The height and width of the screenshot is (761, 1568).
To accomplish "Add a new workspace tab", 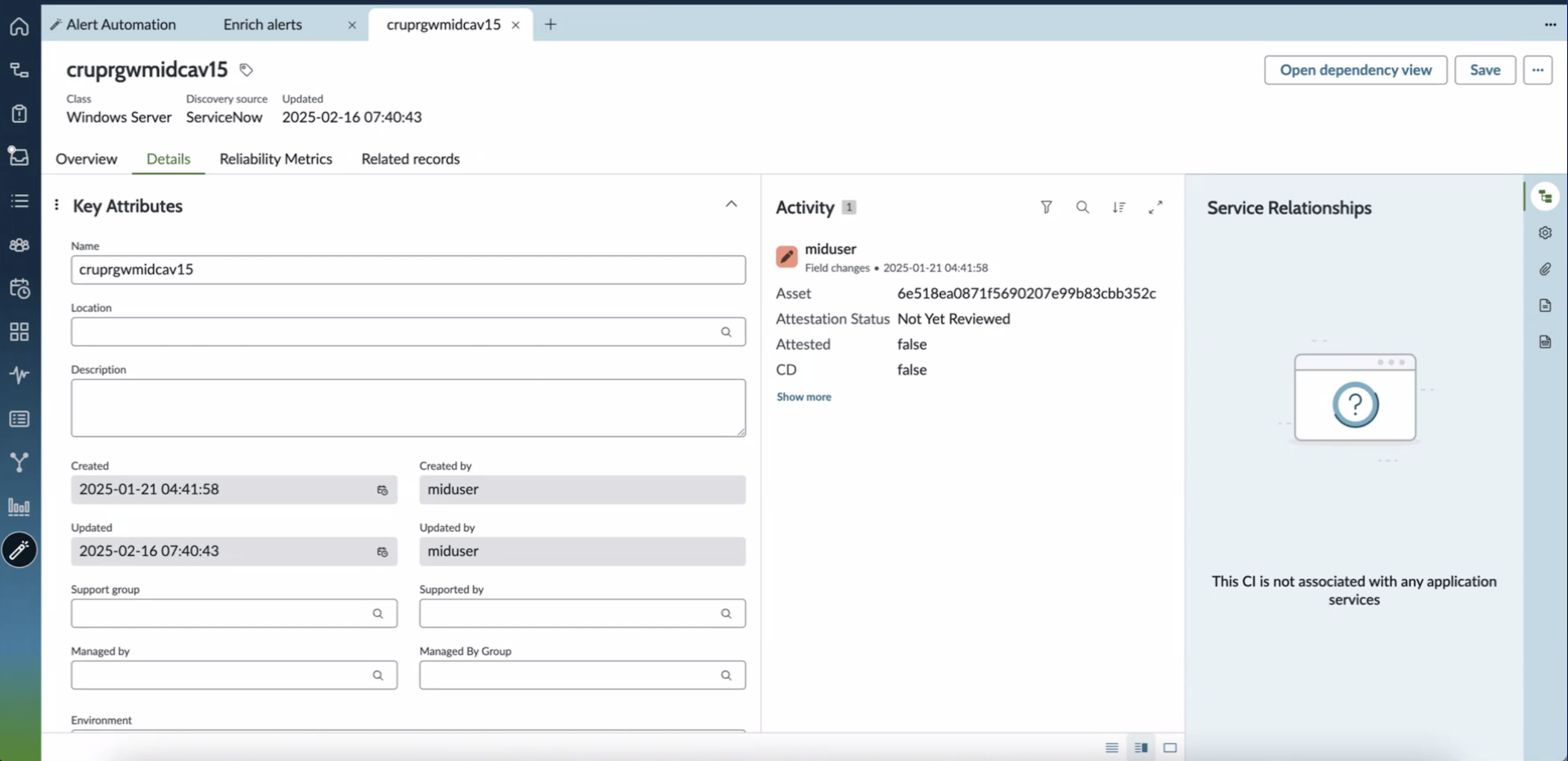I will click(x=551, y=25).
